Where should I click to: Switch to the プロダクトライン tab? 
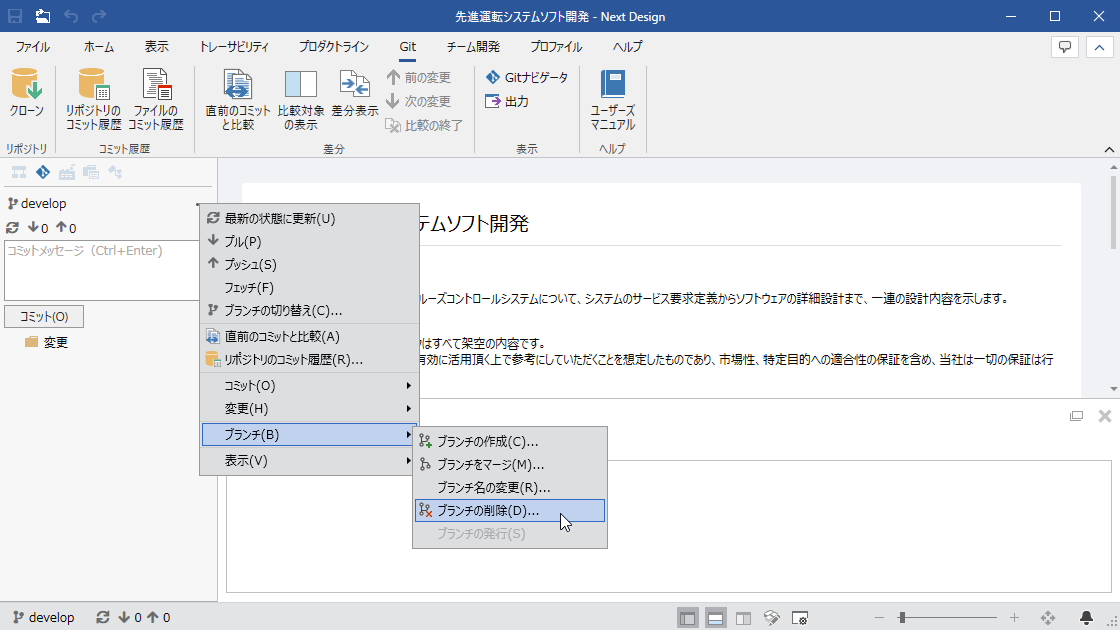click(334, 47)
